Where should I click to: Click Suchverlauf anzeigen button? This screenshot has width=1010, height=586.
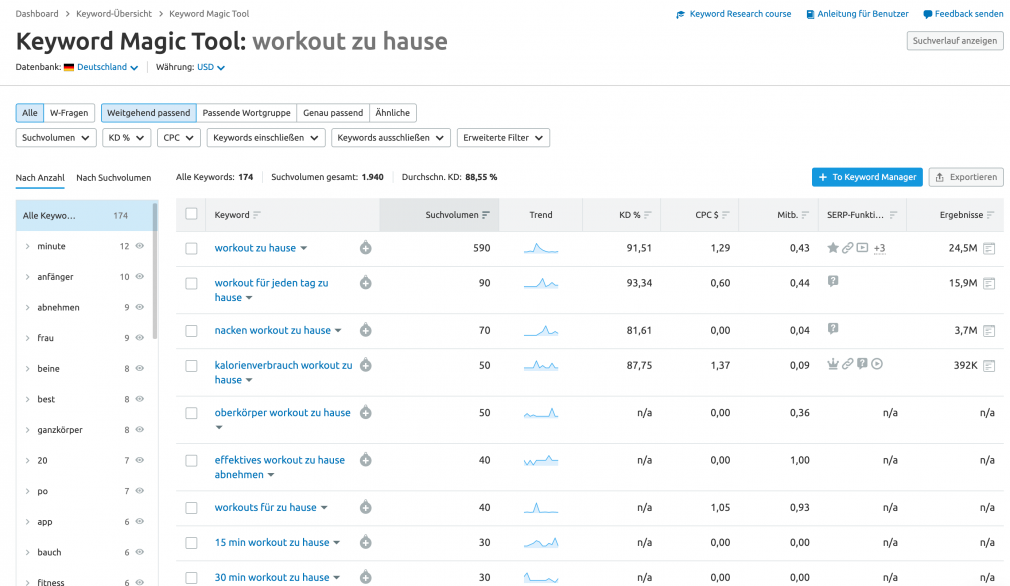click(955, 41)
